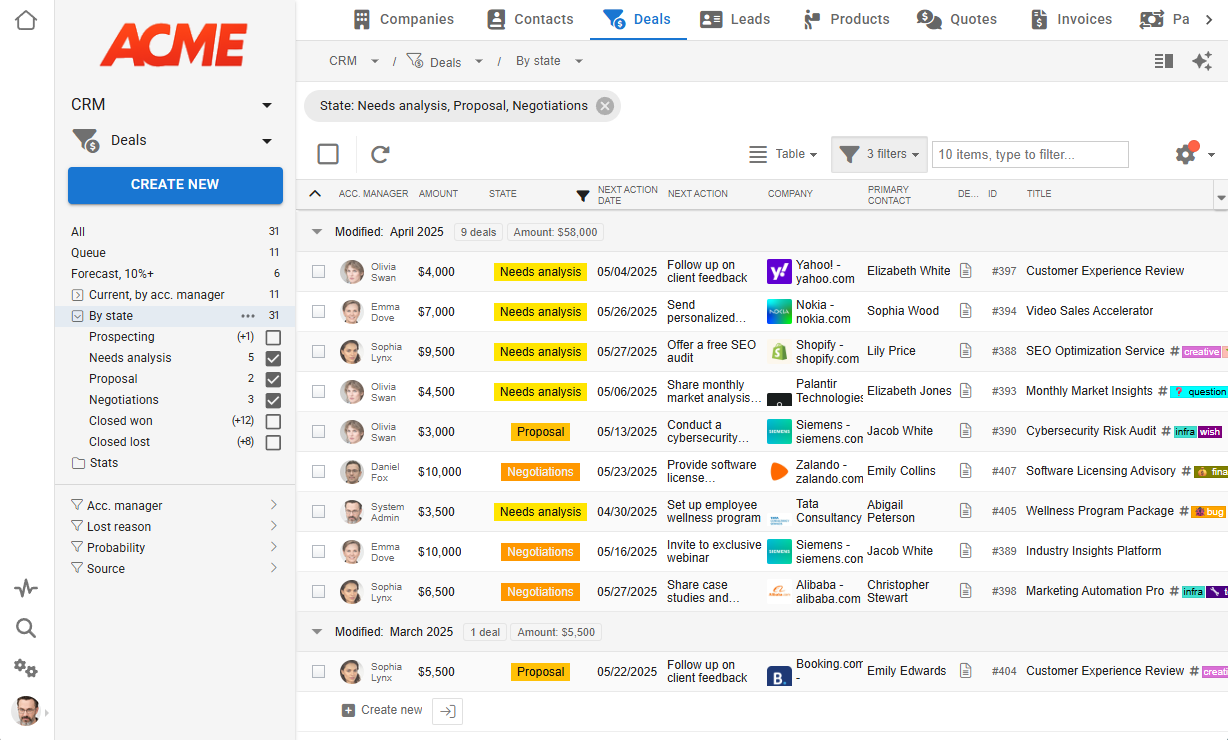
Task: Open the Table view dropdown
Action: tap(784, 154)
